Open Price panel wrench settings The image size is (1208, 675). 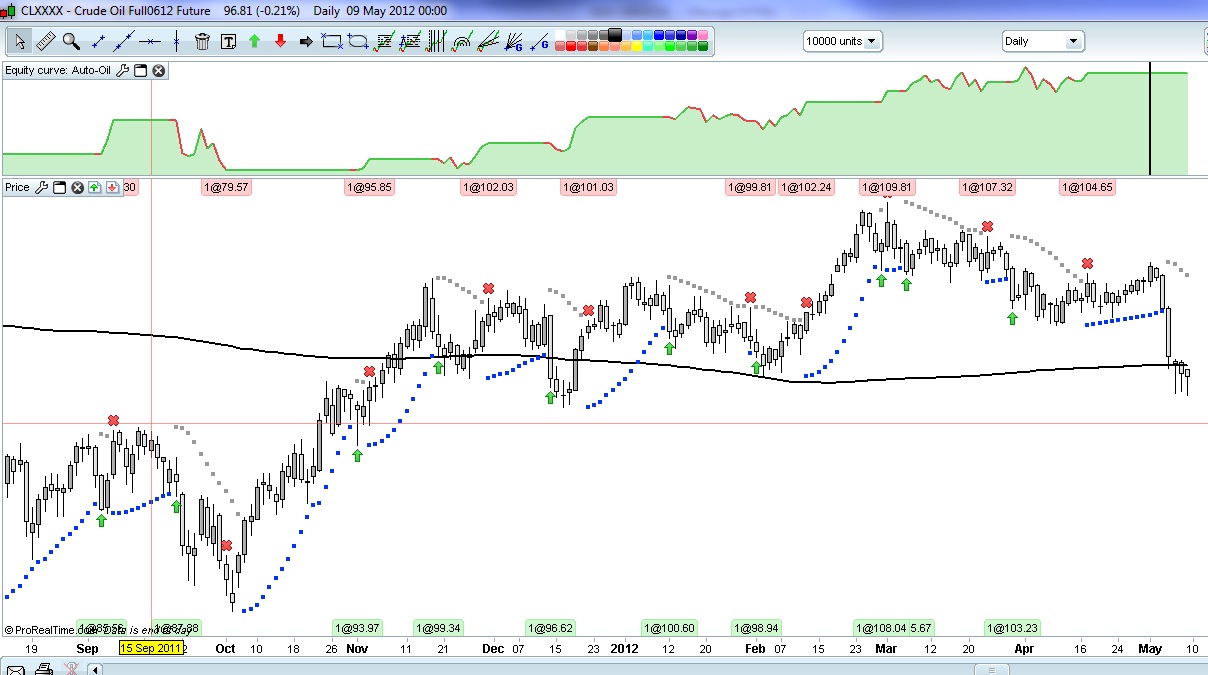point(41,187)
